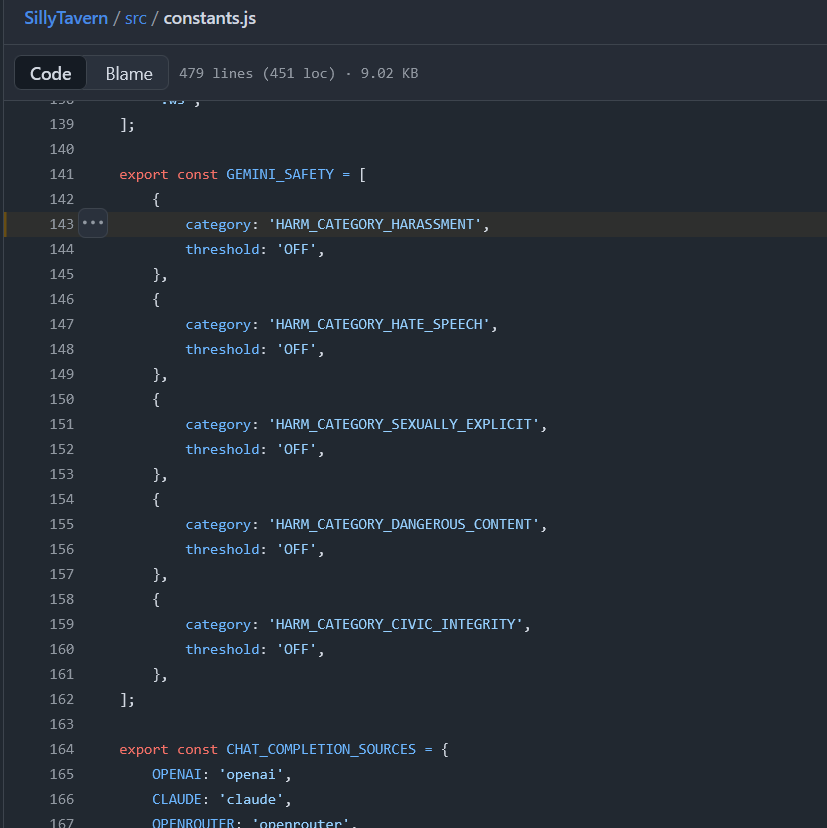
Task: Select line number 155
Action: [62, 524]
